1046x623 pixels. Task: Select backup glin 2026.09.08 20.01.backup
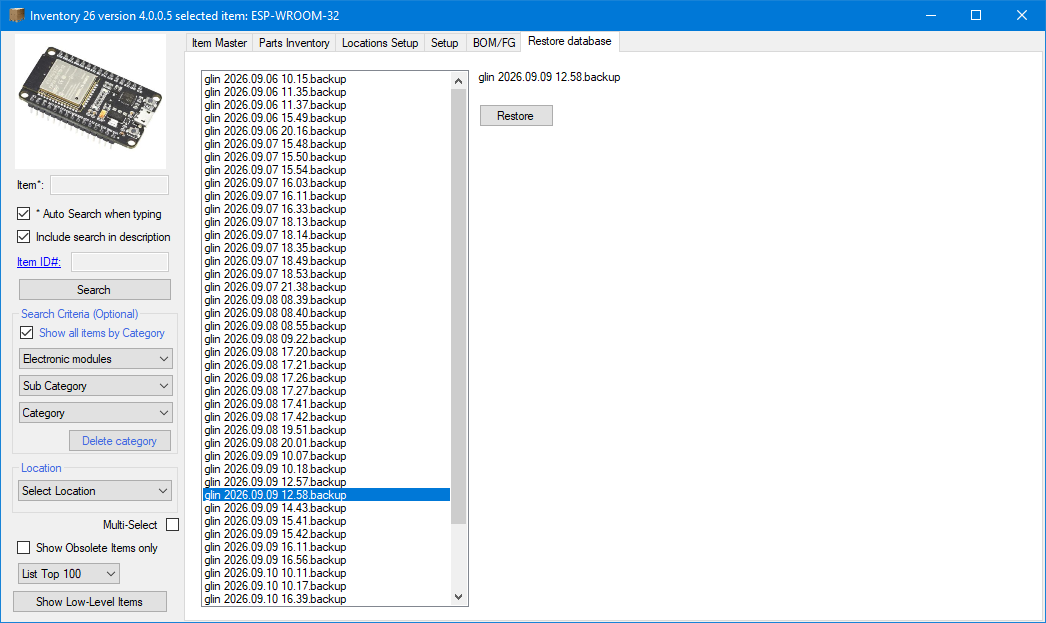tap(326, 443)
